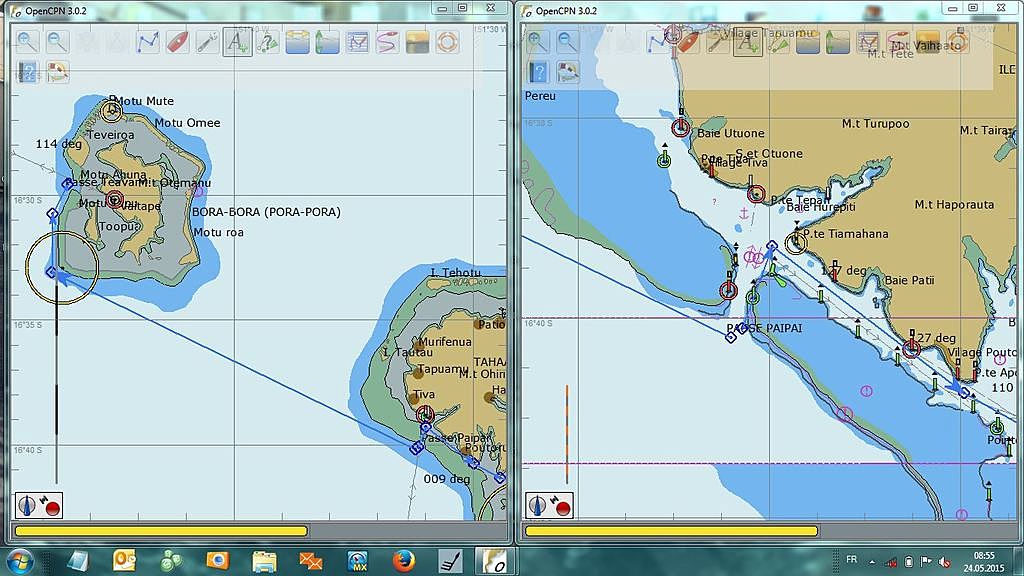This screenshot has height=576, width=1024.
Task: Click the Motu roa label
Action: [x=219, y=232]
